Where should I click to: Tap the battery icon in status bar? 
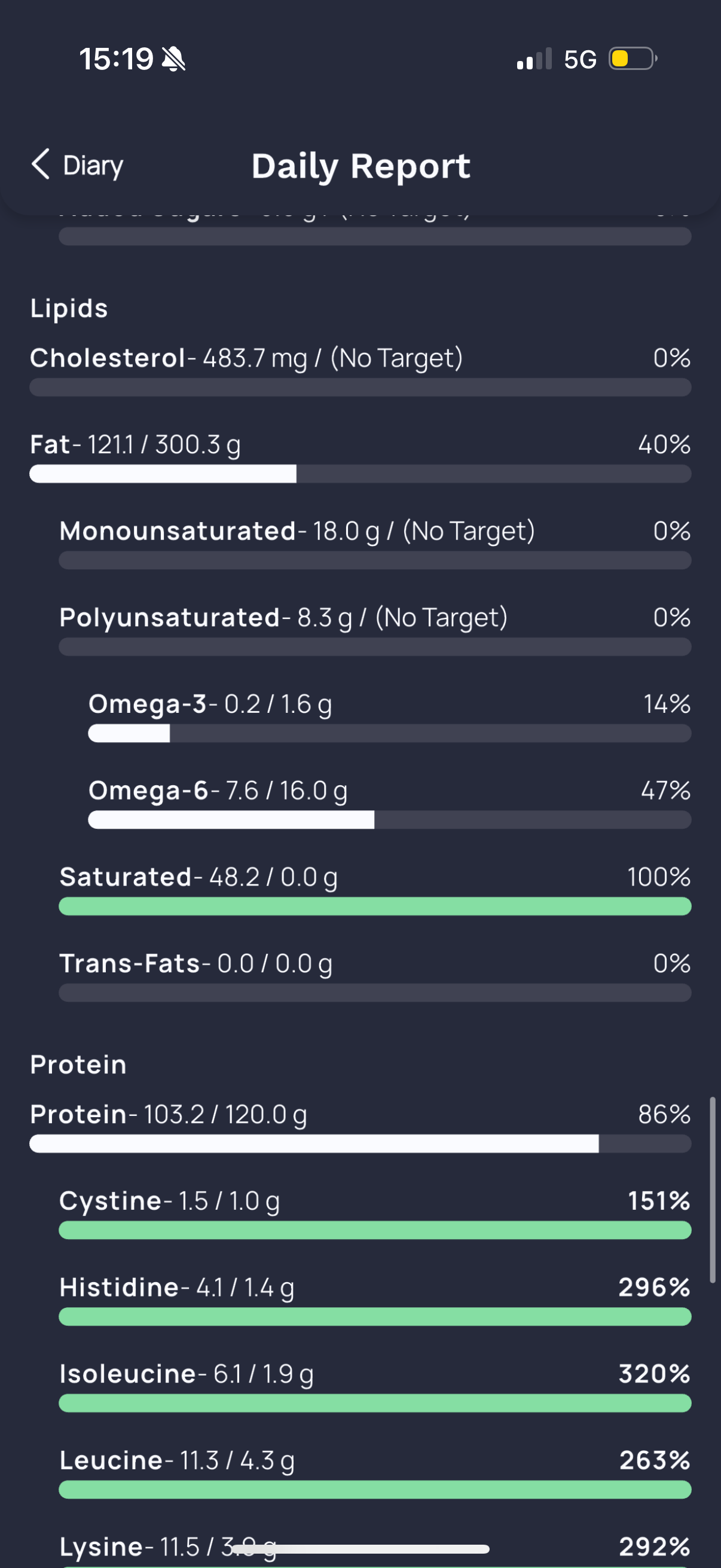coord(633,59)
